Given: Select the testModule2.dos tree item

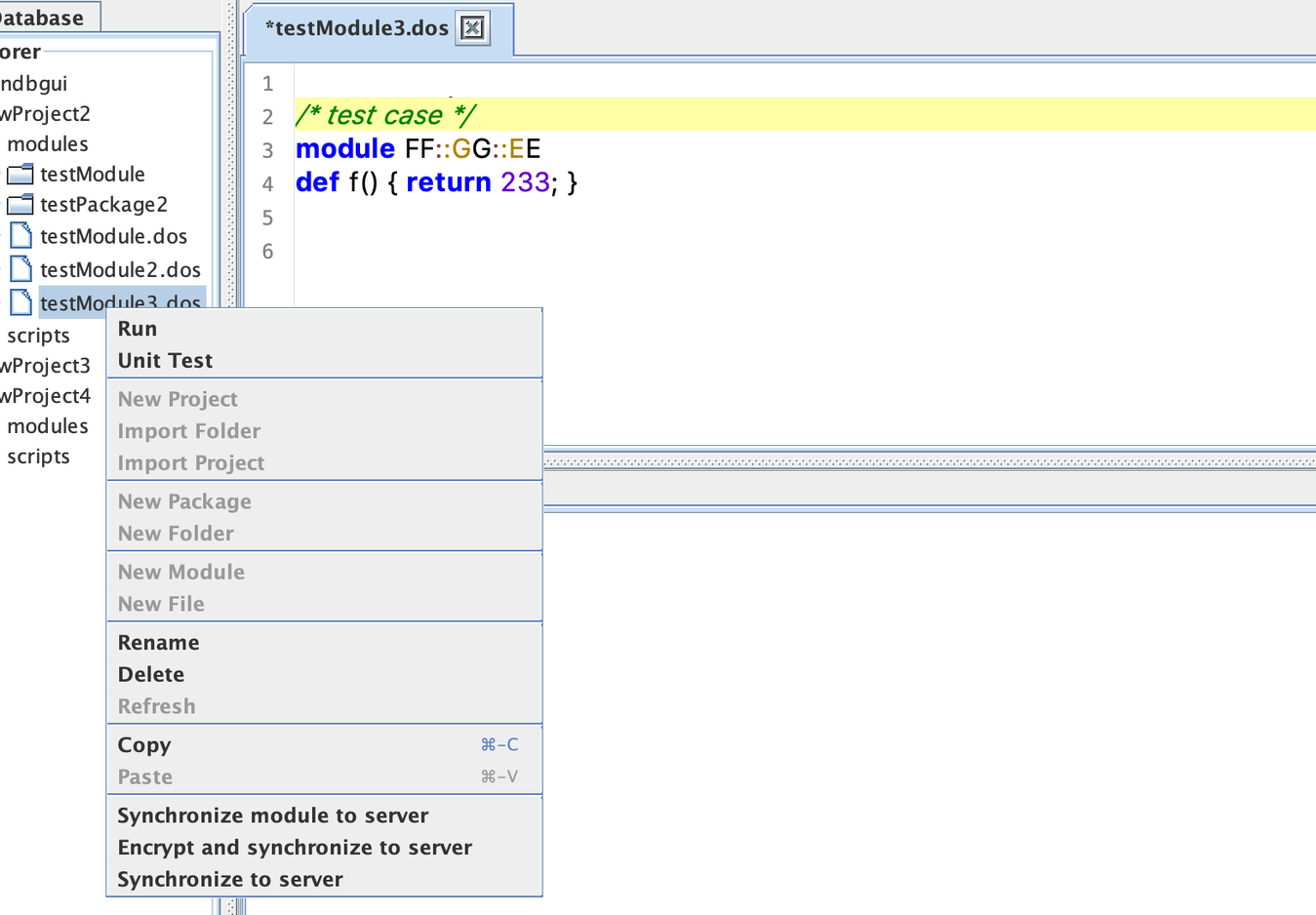Looking at the screenshot, I should 120,270.
